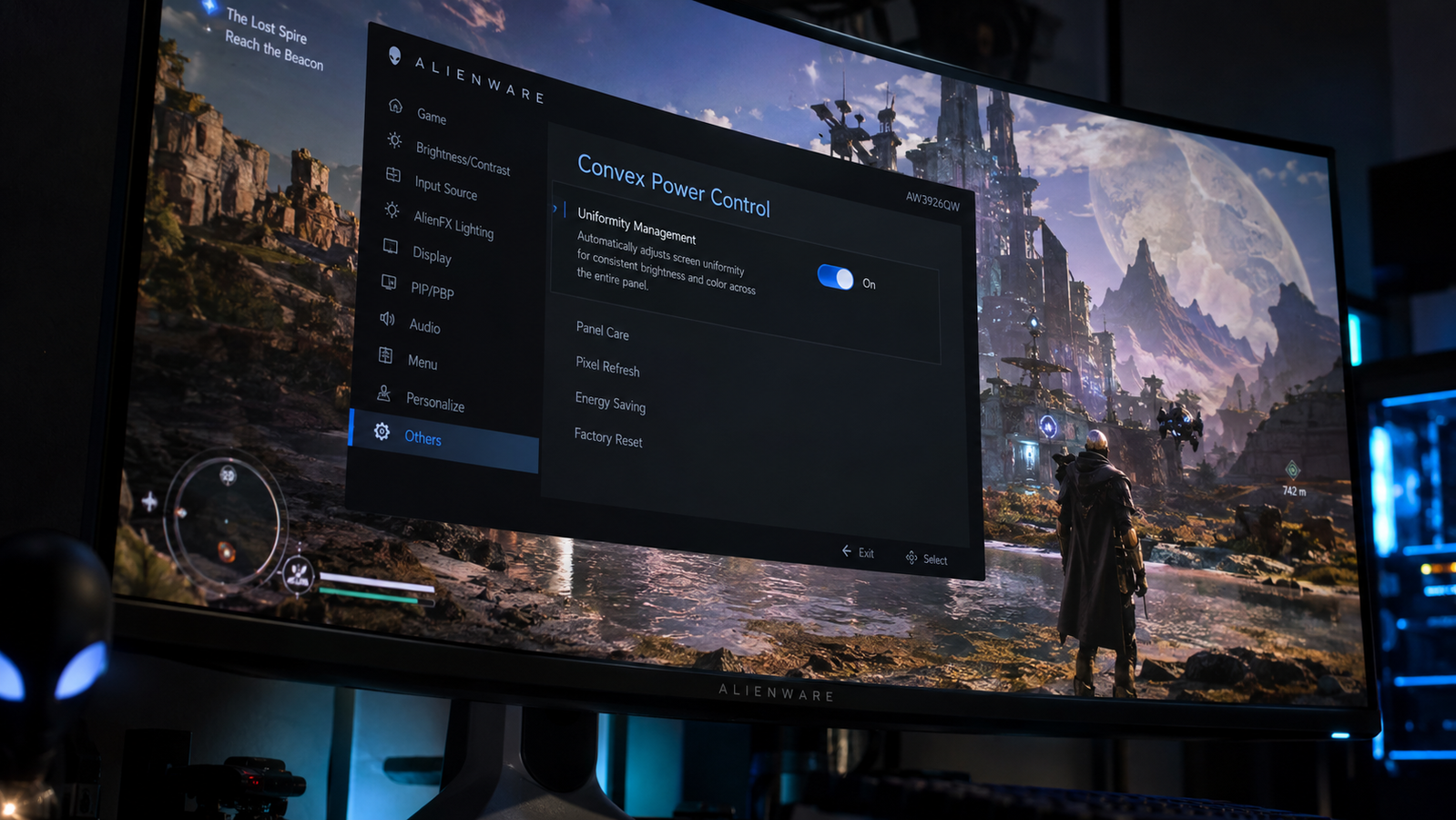Viewport: 1456px width, 820px height.
Task: Click the white health bar
Action: (x=376, y=582)
